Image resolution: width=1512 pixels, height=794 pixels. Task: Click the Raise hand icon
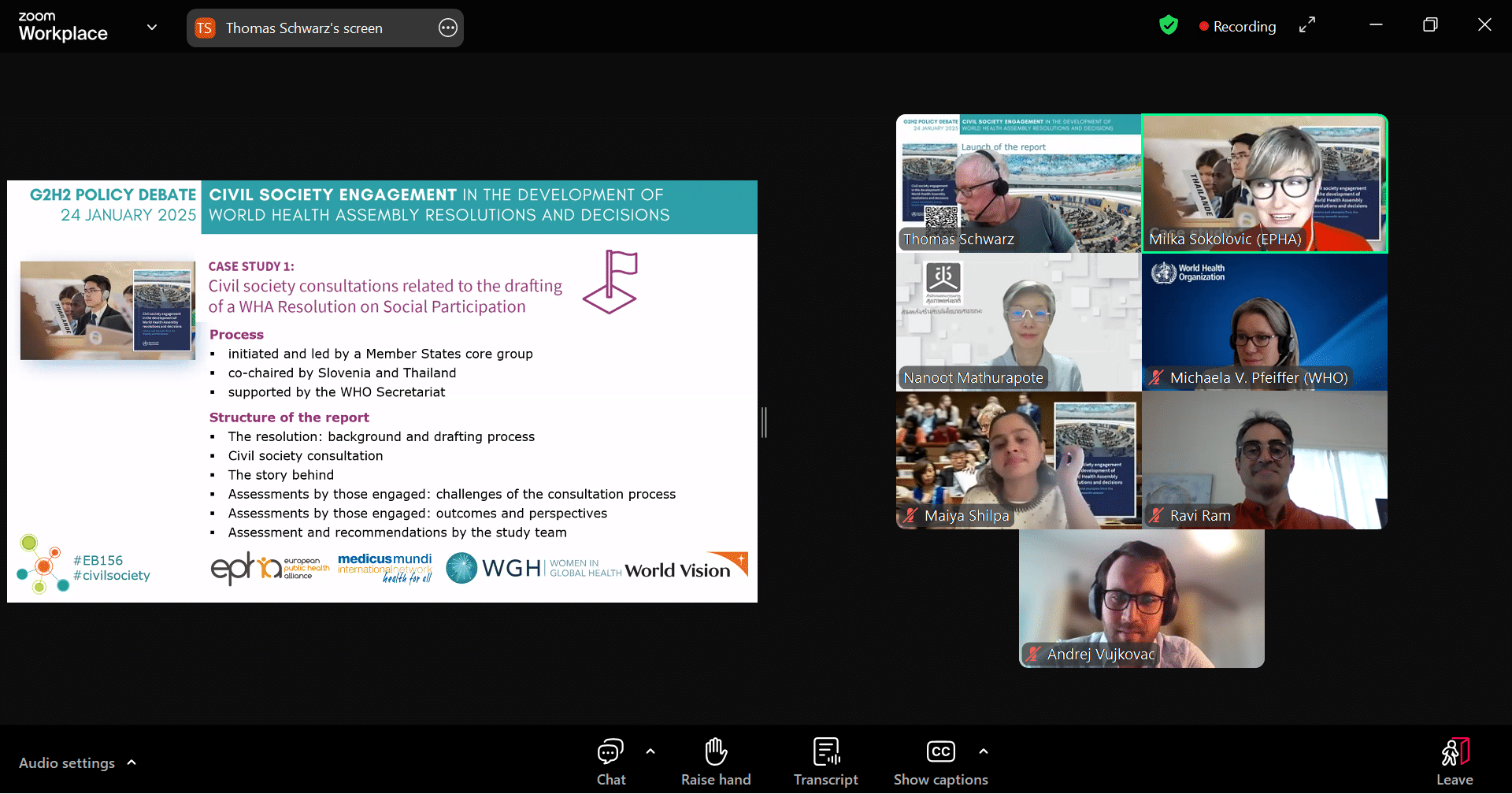pos(715,761)
